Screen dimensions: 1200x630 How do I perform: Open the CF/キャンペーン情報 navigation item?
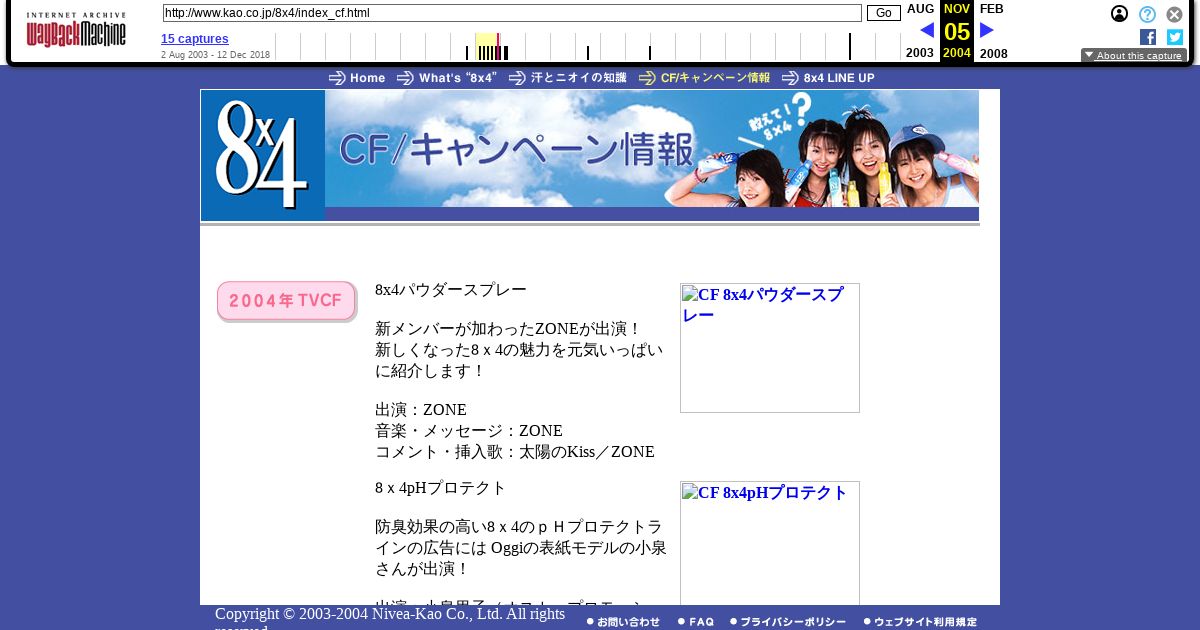click(x=705, y=78)
